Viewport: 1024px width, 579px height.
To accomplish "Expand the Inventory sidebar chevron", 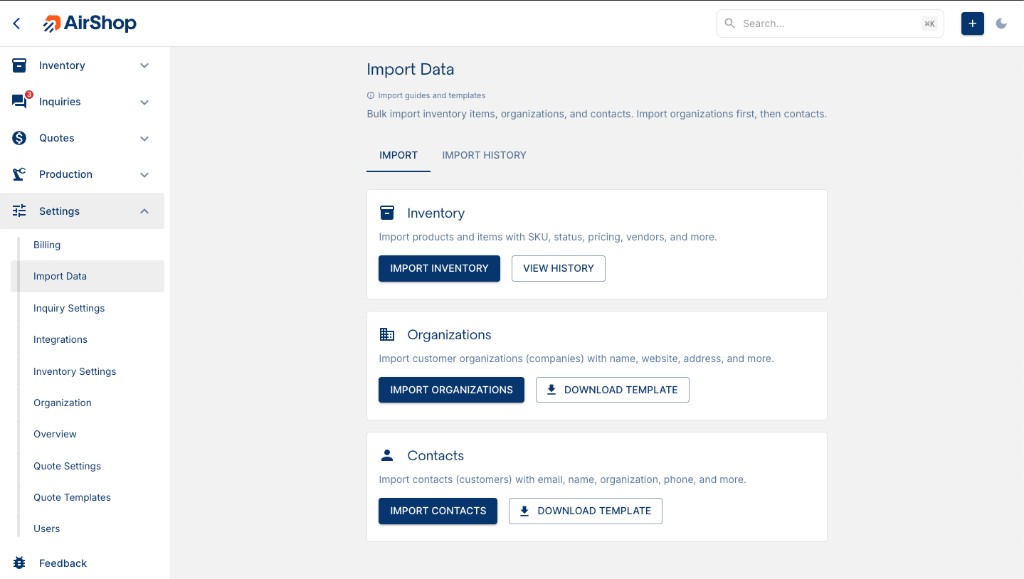I will (144, 66).
